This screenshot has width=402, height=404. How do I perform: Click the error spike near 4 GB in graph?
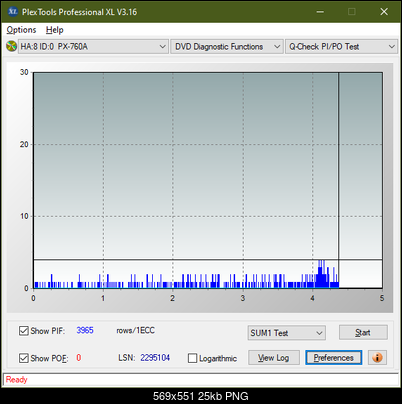click(321, 273)
